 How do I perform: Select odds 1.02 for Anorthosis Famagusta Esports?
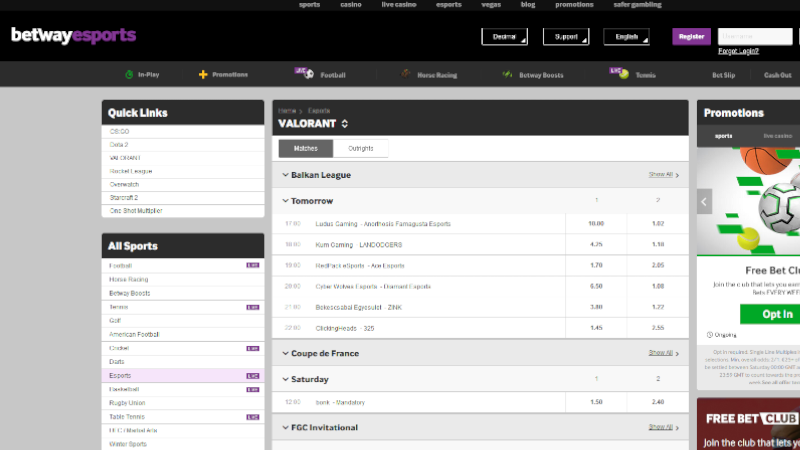[x=658, y=223]
